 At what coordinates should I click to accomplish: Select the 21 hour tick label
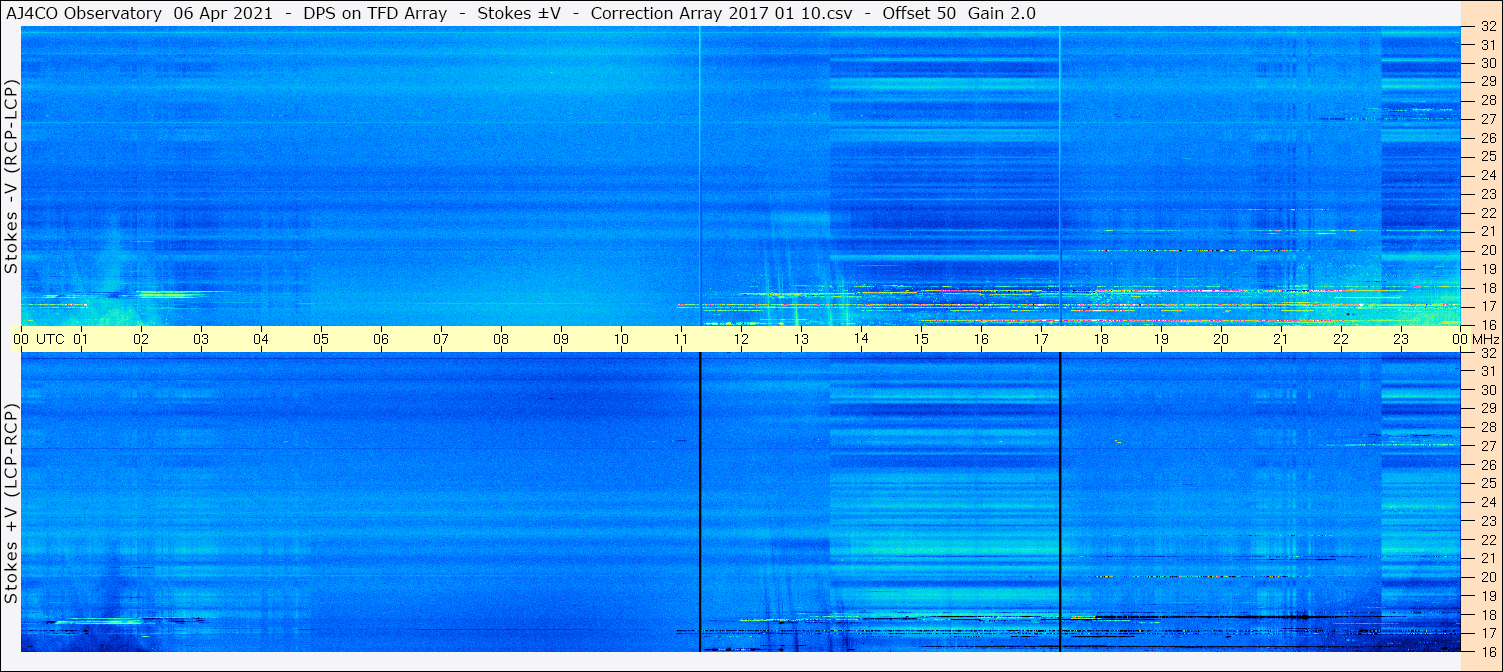[x=1281, y=339]
